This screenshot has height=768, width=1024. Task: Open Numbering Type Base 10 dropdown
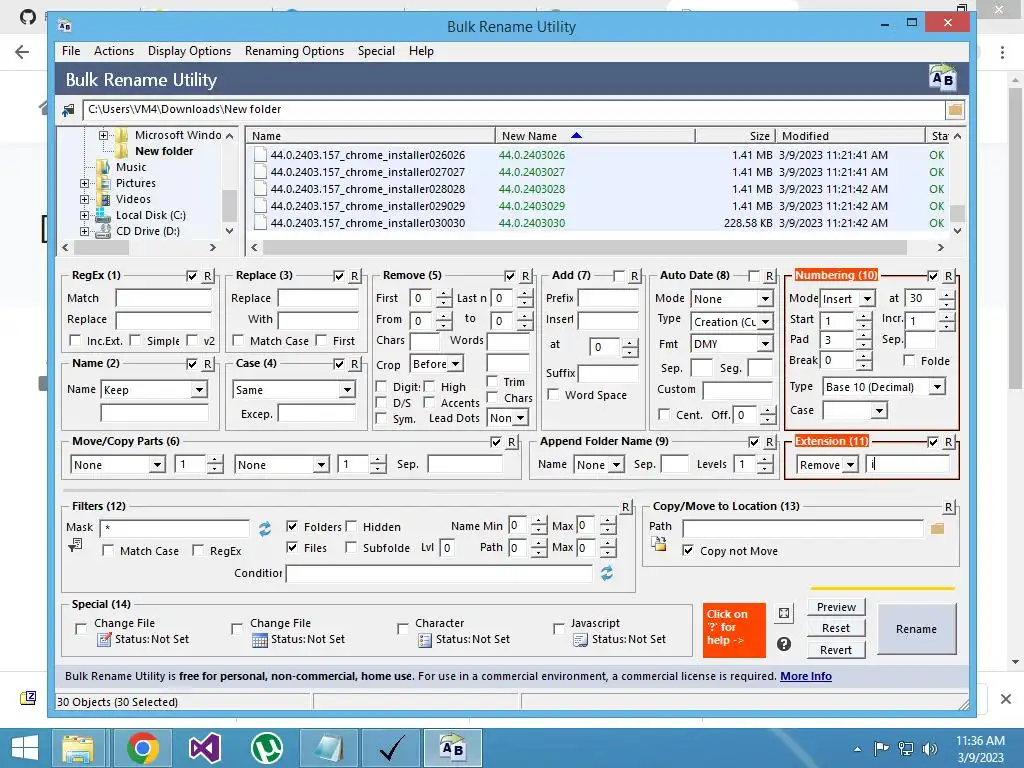937,387
